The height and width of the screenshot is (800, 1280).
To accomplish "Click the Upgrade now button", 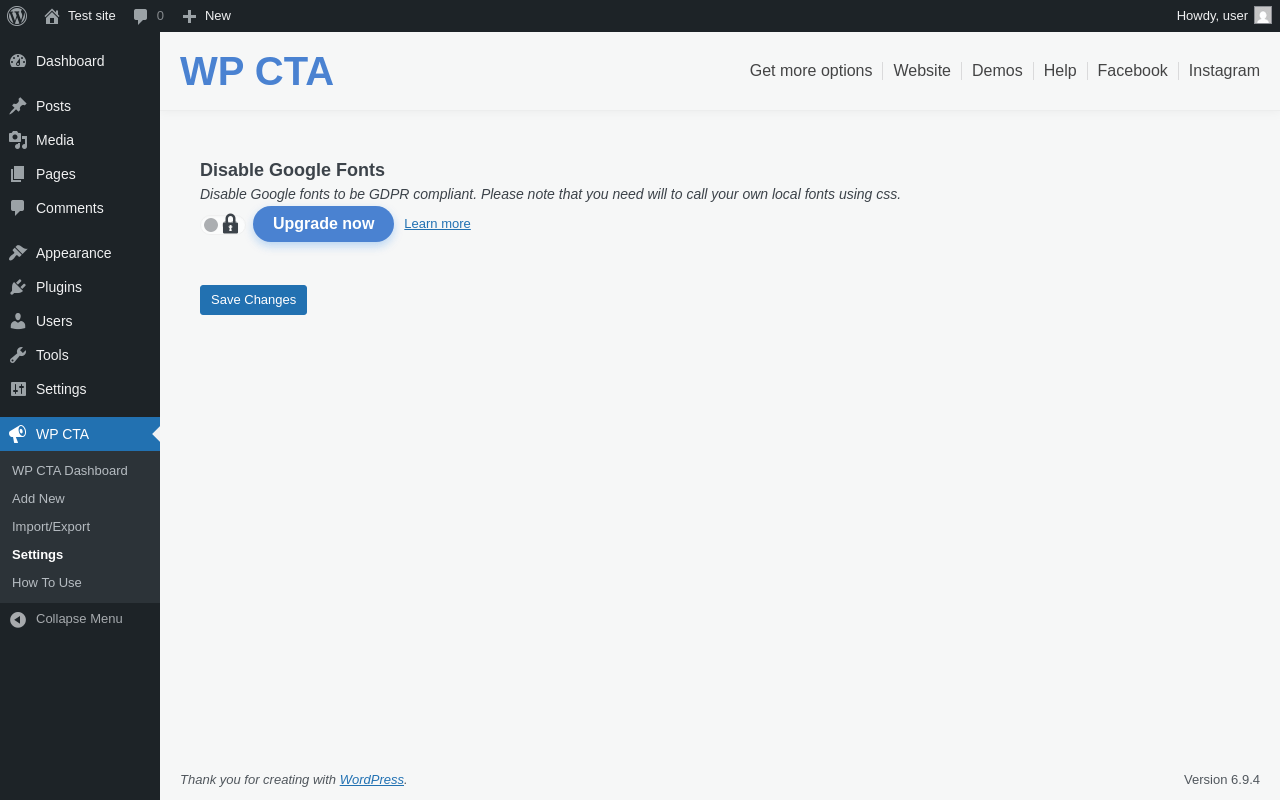I will point(323,224).
